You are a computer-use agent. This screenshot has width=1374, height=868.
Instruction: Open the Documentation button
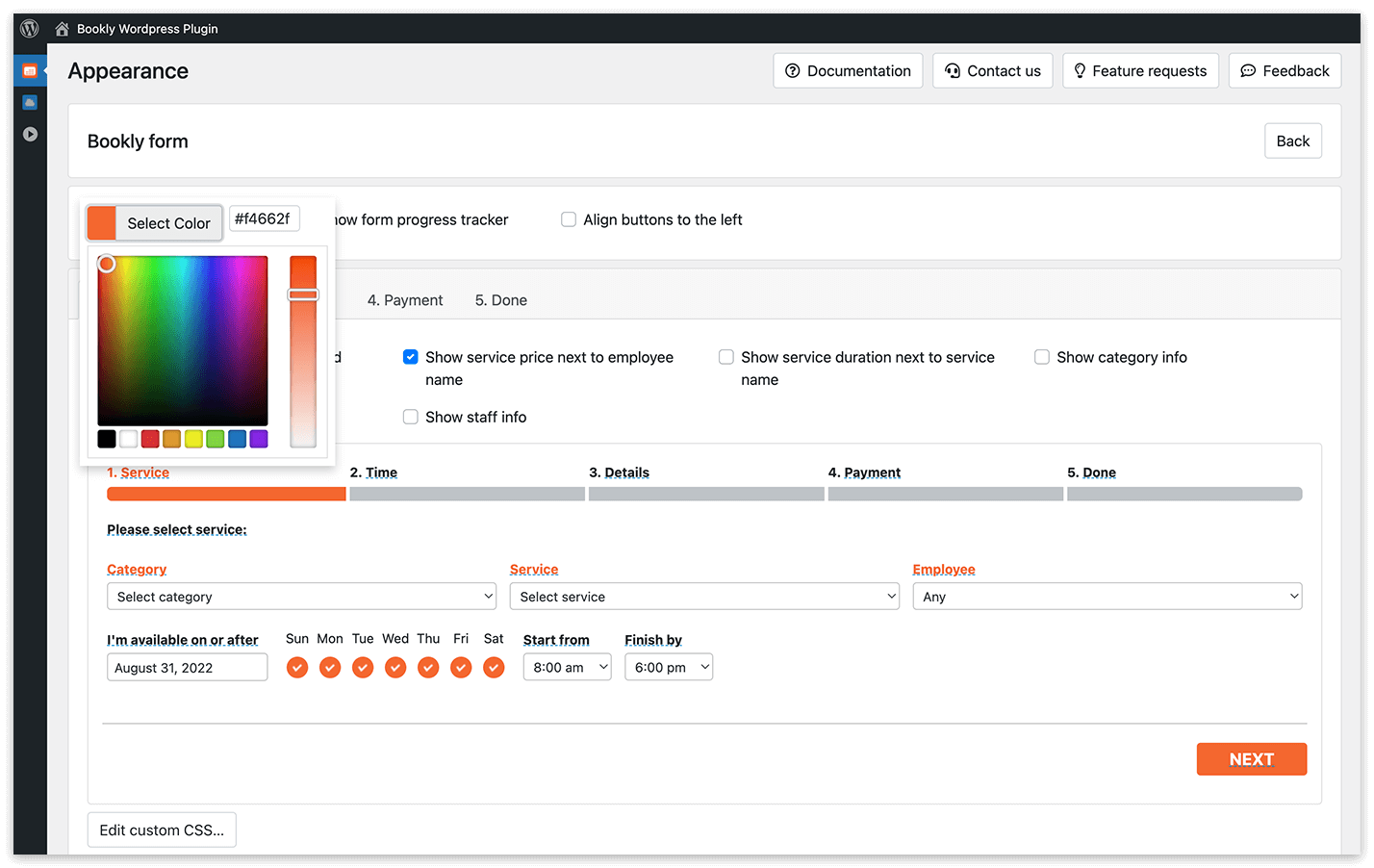[848, 71]
